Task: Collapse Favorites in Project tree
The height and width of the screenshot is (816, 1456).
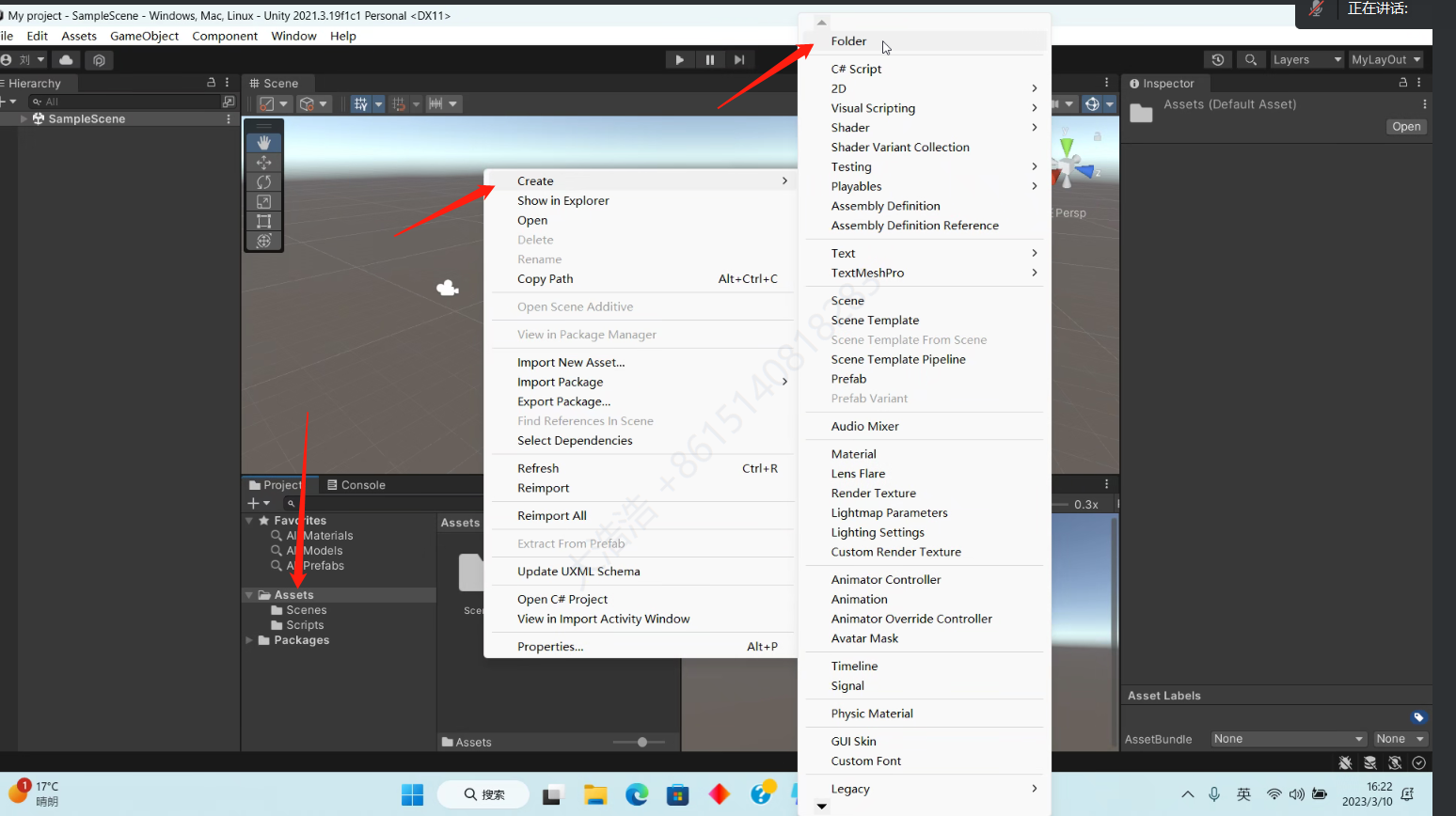Action: coord(249,521)
